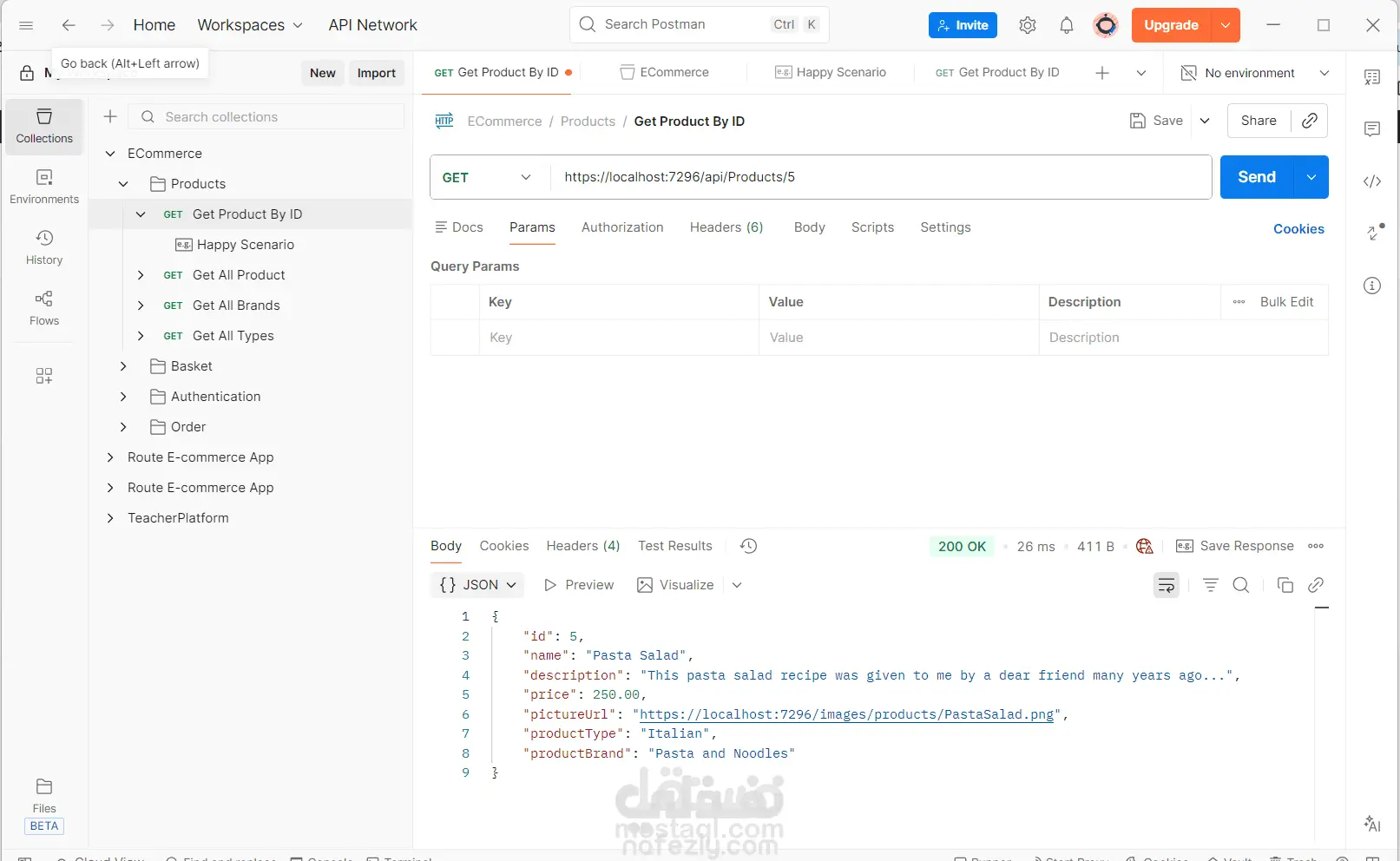The image size is (1400, 861).
Task: Expand Get All Brands request
Action: (141, 306)
